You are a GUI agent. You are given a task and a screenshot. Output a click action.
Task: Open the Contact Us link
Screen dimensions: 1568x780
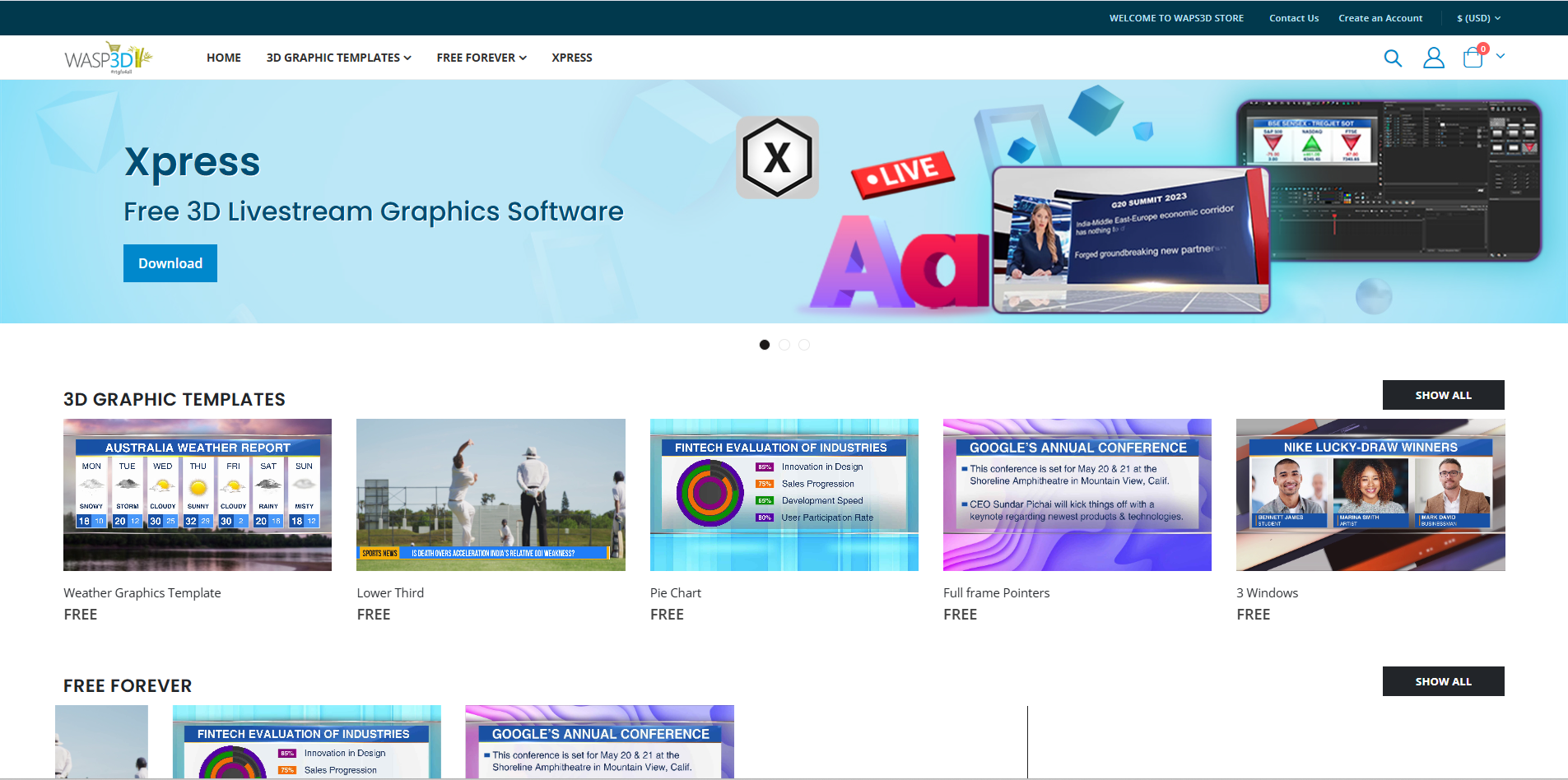1294,18
